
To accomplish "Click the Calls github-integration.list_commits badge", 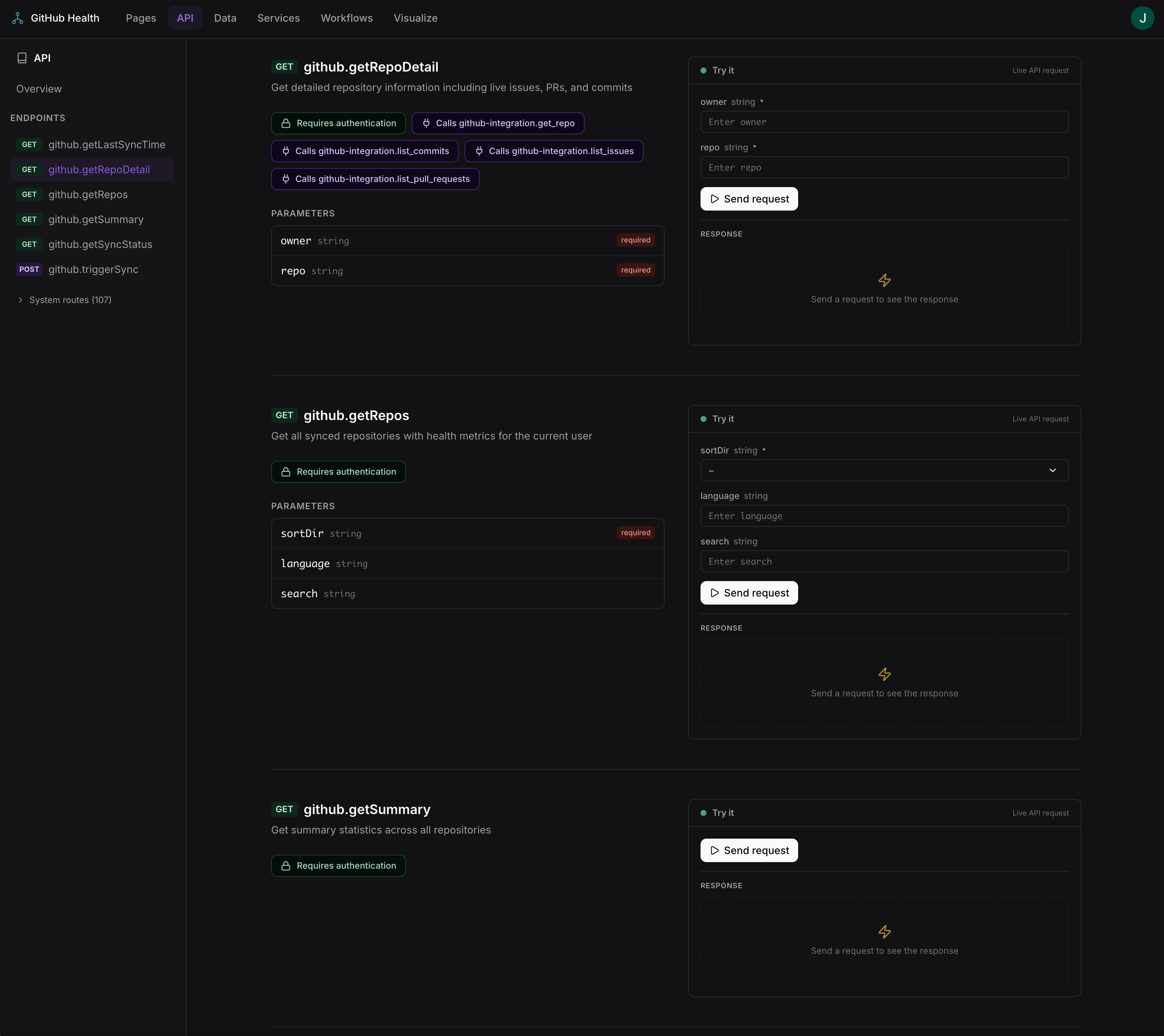I will coord(364,152).
